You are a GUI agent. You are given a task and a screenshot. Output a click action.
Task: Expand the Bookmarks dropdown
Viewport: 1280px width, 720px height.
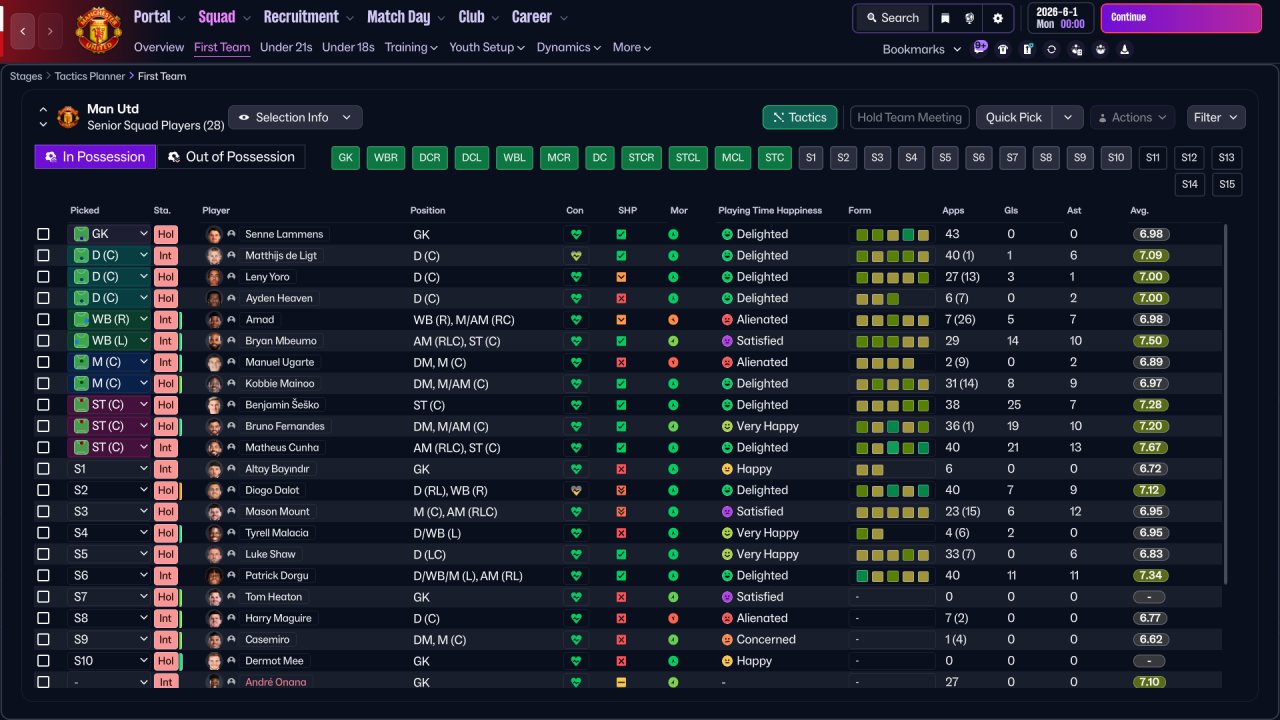[922, 49]
